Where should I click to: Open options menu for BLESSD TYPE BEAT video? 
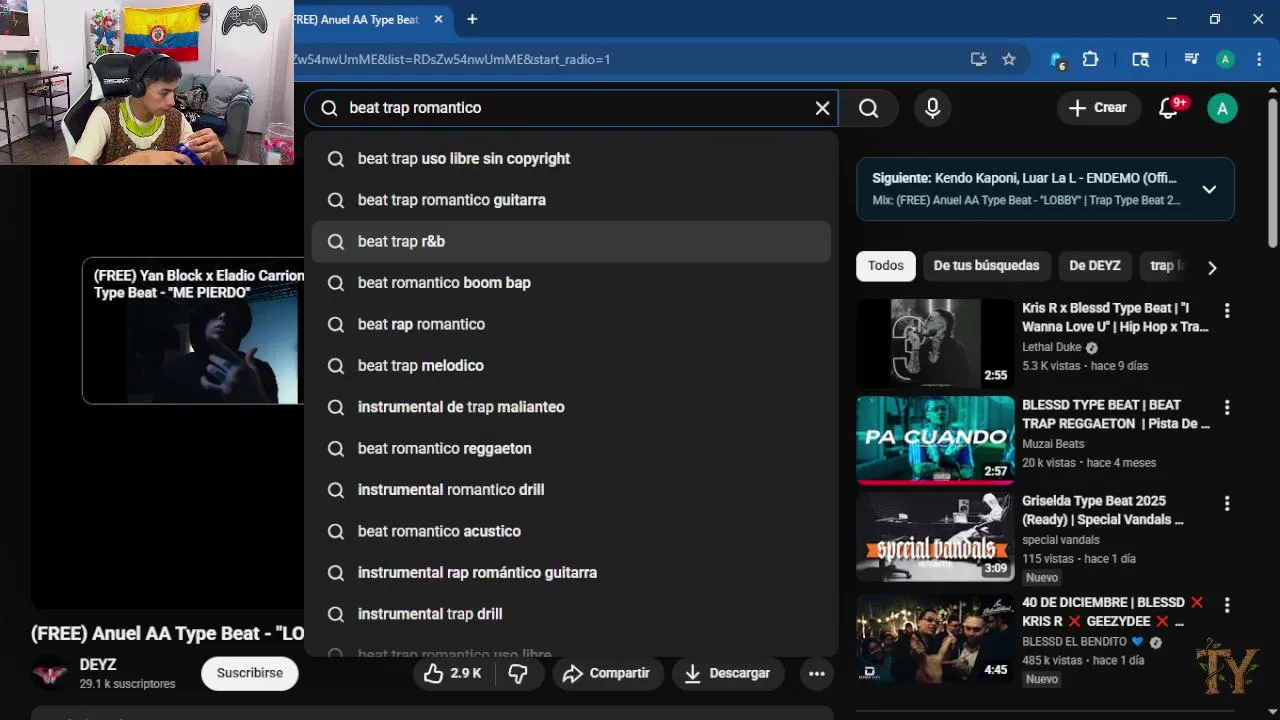tap(1227, 408)
